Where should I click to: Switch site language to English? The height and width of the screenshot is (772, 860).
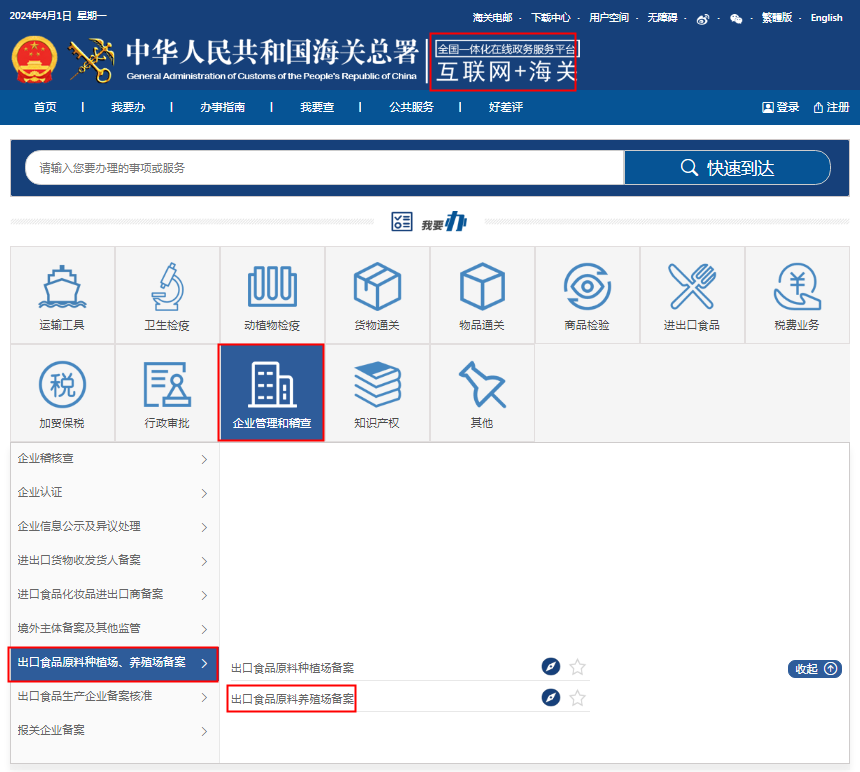click(827, 18)
